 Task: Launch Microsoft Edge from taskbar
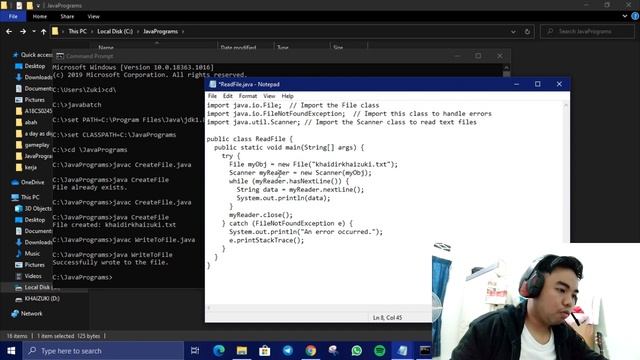219,351
